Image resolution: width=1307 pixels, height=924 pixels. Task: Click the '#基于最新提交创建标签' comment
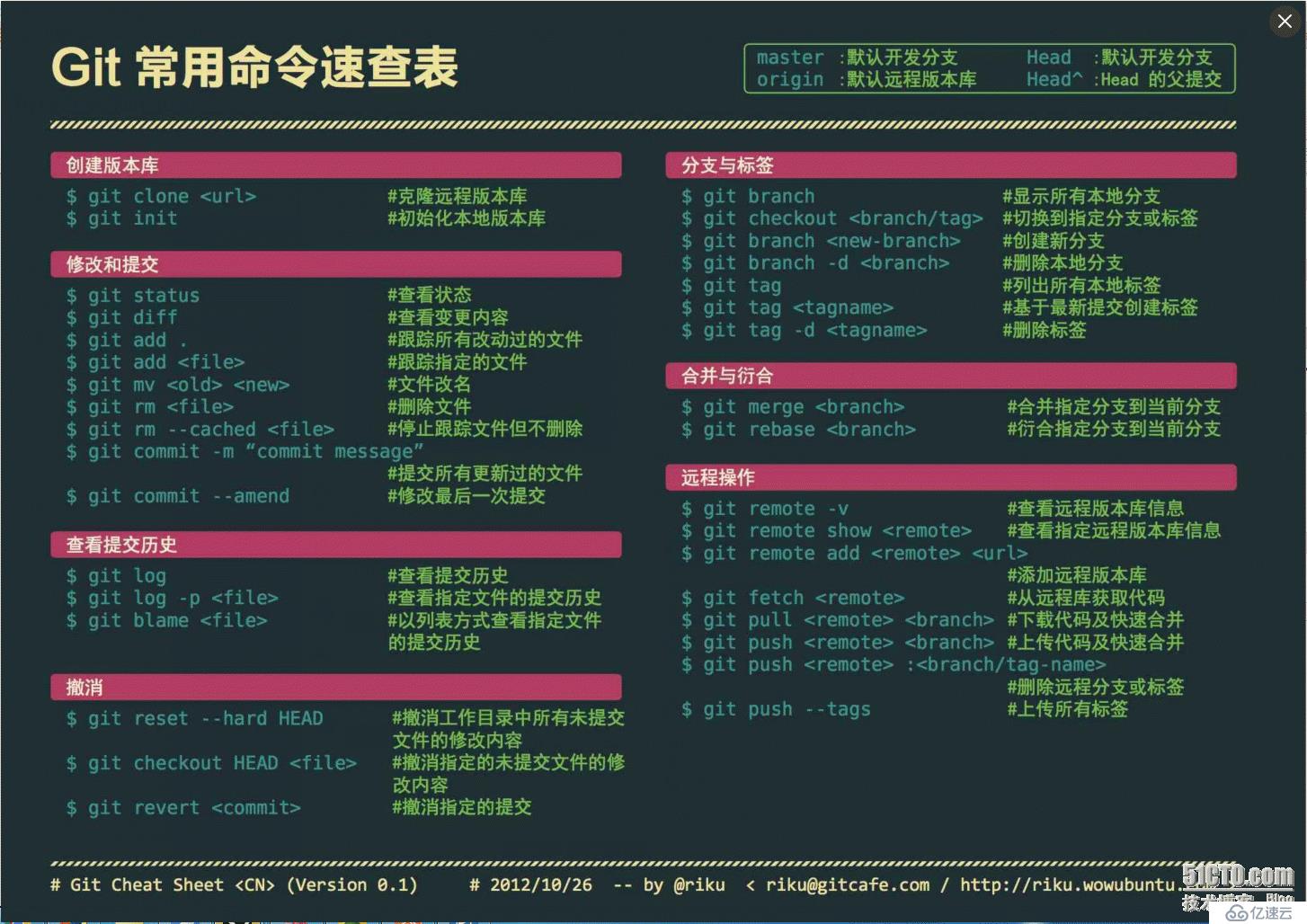point(1100,307)
